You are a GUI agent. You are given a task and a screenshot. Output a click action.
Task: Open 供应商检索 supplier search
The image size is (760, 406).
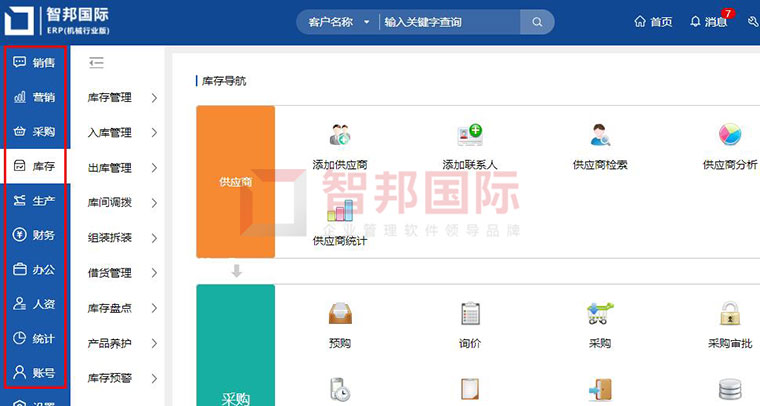tap(600, 135)
